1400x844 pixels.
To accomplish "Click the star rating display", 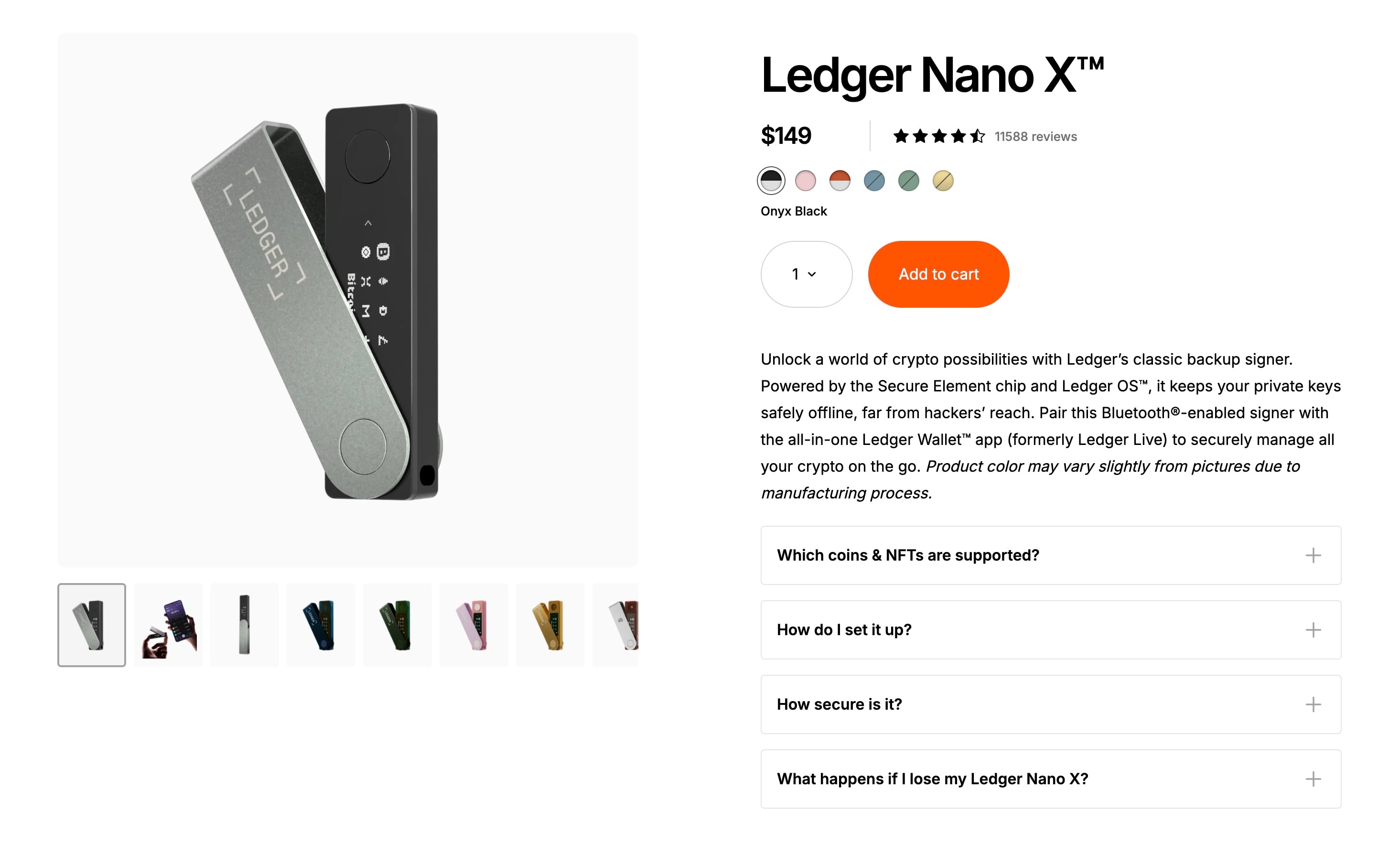I will tap(937, 136).
